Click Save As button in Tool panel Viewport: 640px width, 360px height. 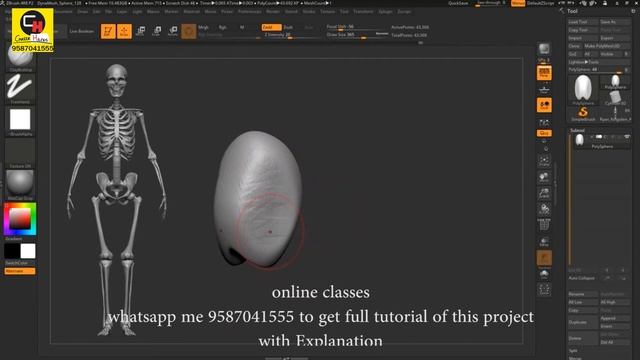coord(615,22)
